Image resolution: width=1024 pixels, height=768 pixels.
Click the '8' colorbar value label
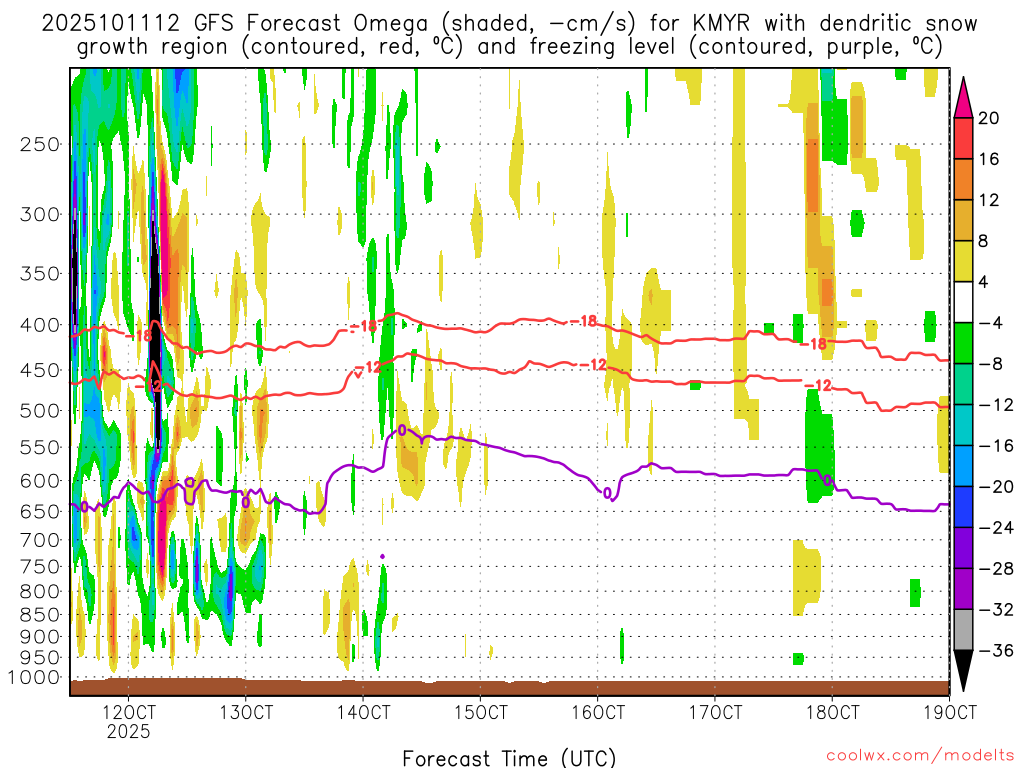tap(983, 241)
